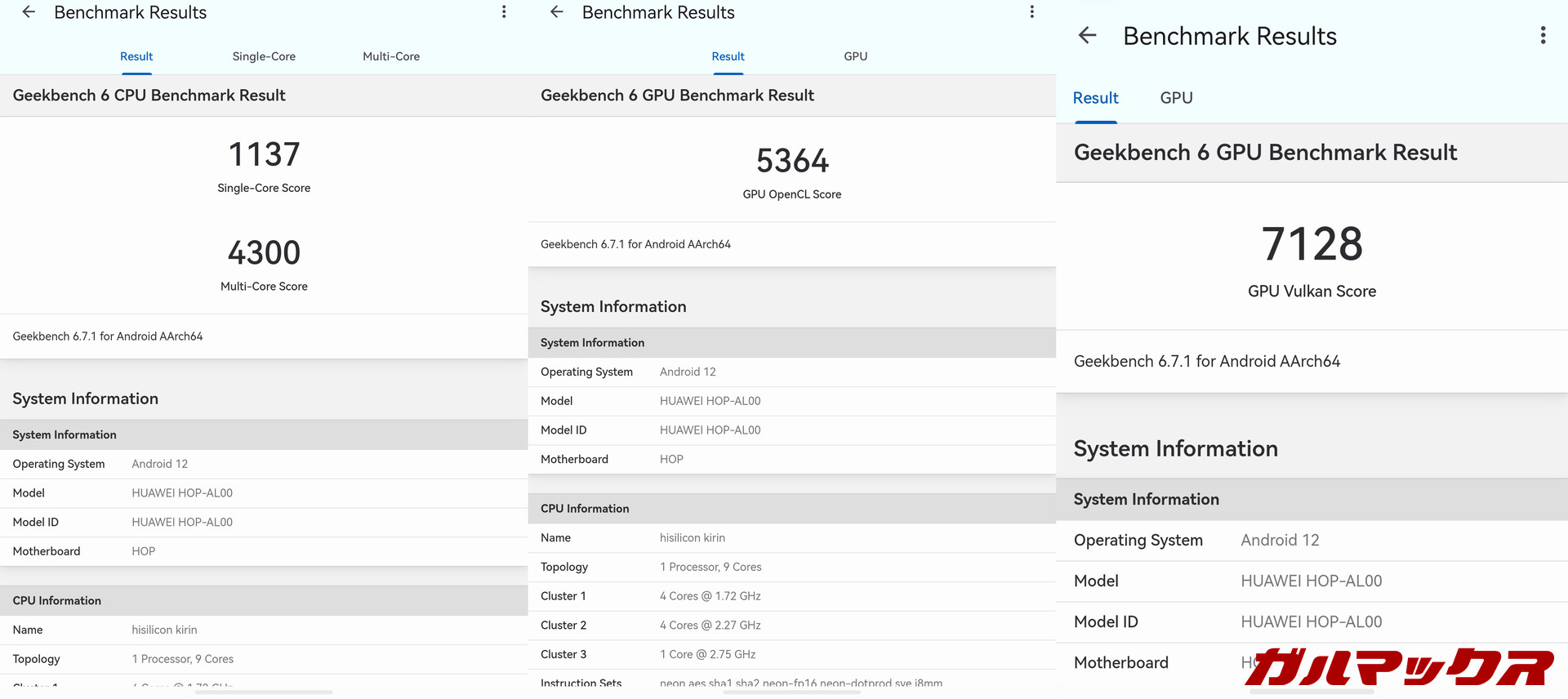Click the 4300 multi-core score
Image resolution: width=1568 pixels, height=699 pixels.
tap(264, 252)
